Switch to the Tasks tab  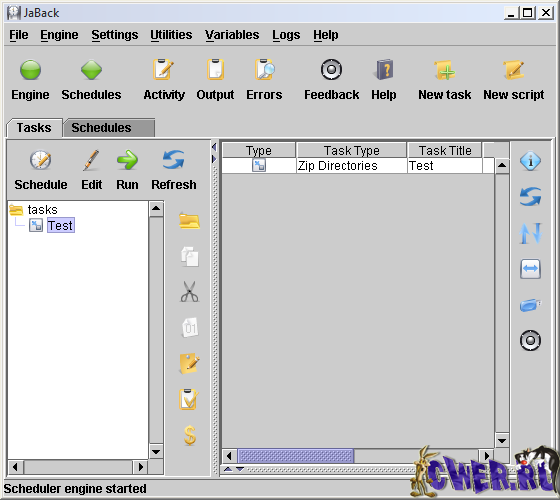click(34, 128)
